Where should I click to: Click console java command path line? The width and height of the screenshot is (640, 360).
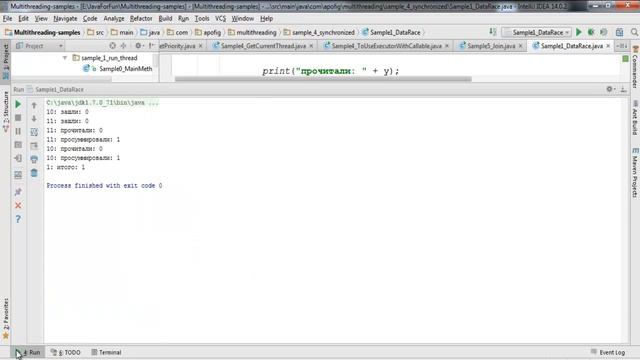click(x=102, y=103)
